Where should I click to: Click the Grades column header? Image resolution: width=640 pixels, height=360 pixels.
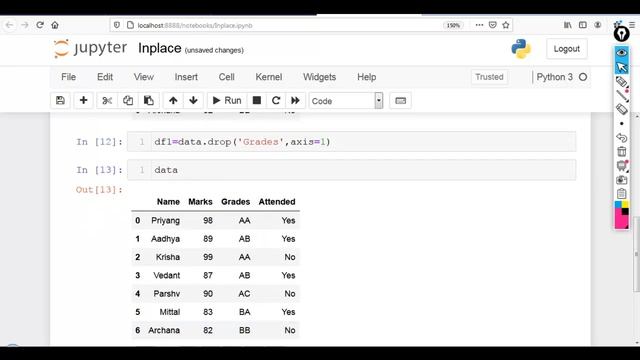tap(236, 202)
